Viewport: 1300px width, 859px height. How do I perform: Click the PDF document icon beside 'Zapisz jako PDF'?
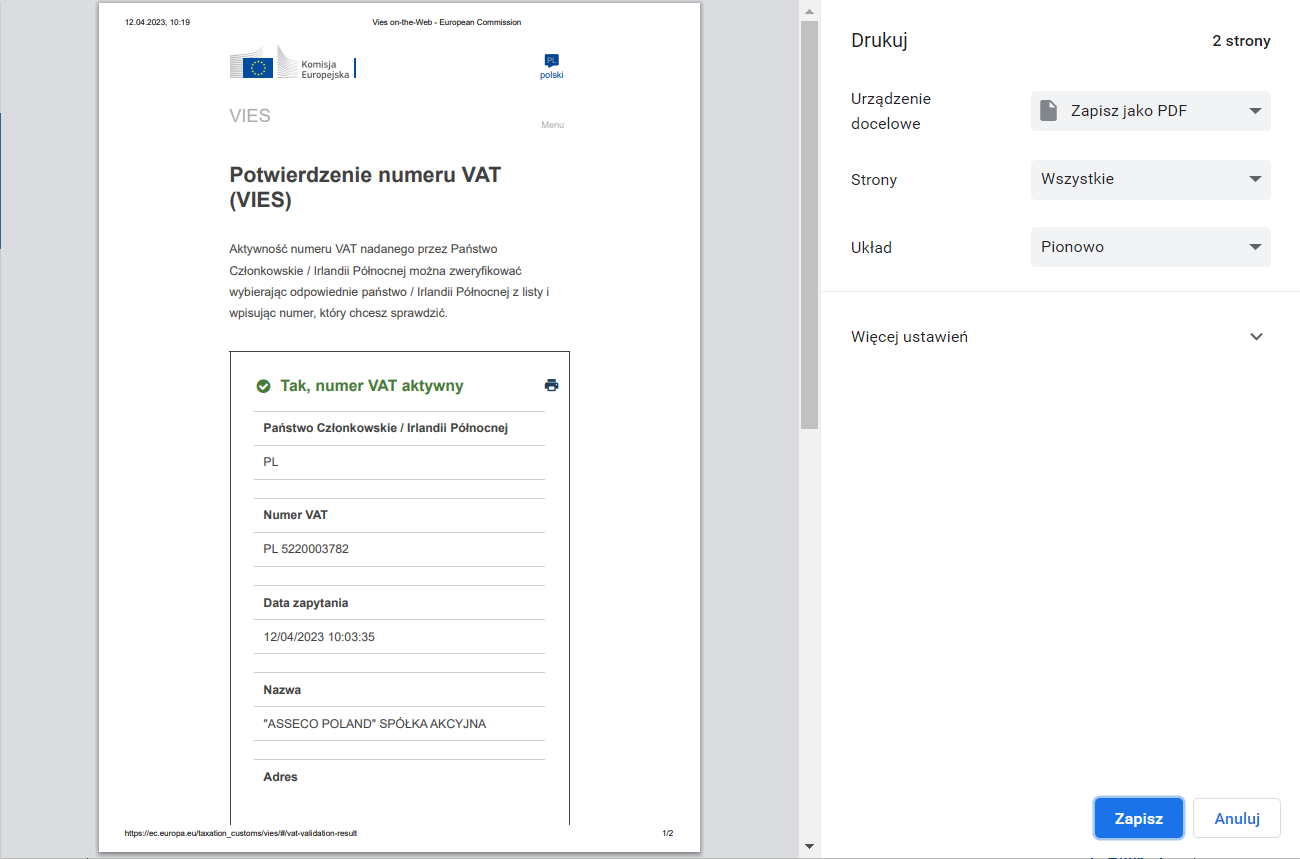[1049, 110]
